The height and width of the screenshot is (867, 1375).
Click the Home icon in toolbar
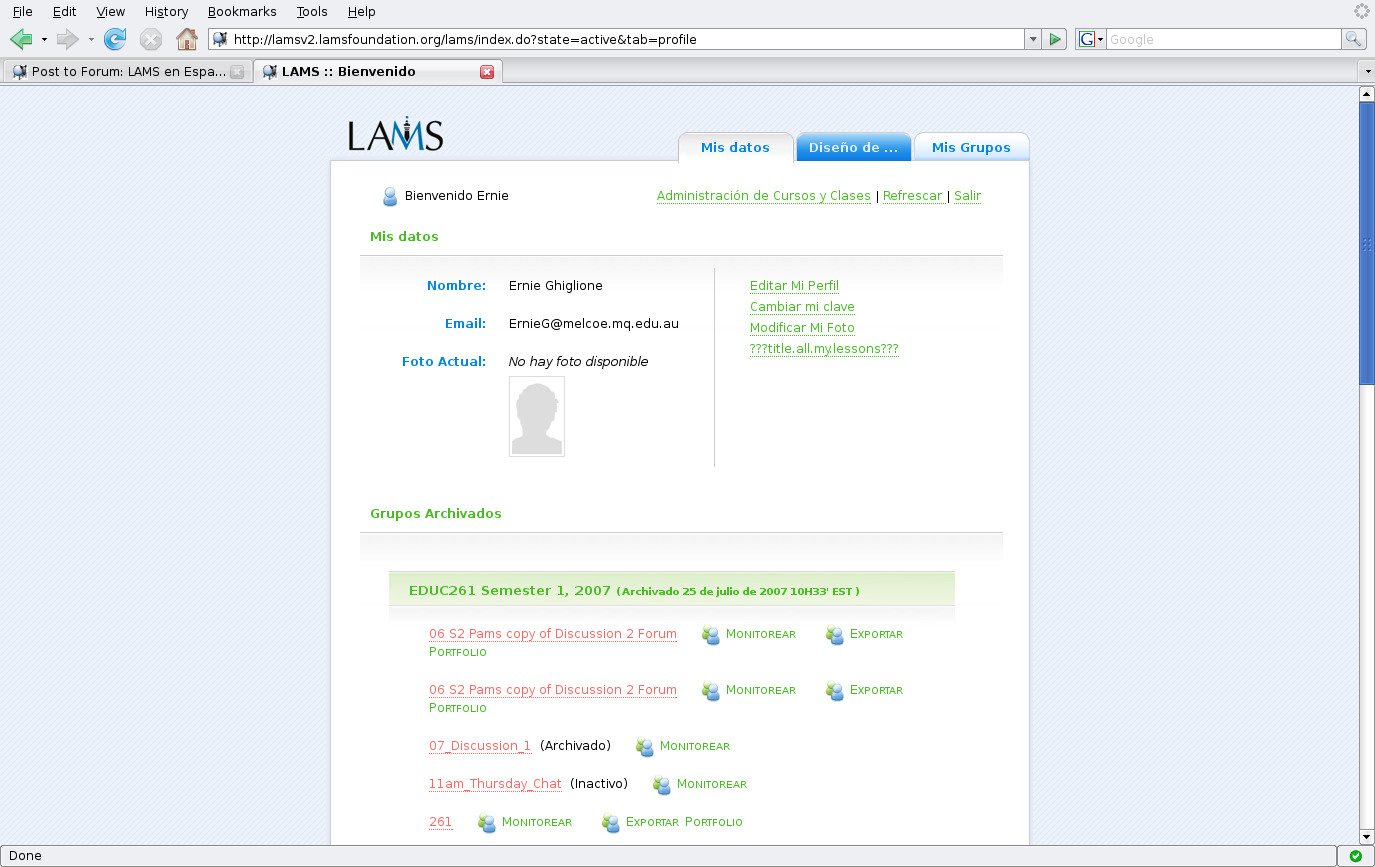pyautogui.click(x=186, y=39)
